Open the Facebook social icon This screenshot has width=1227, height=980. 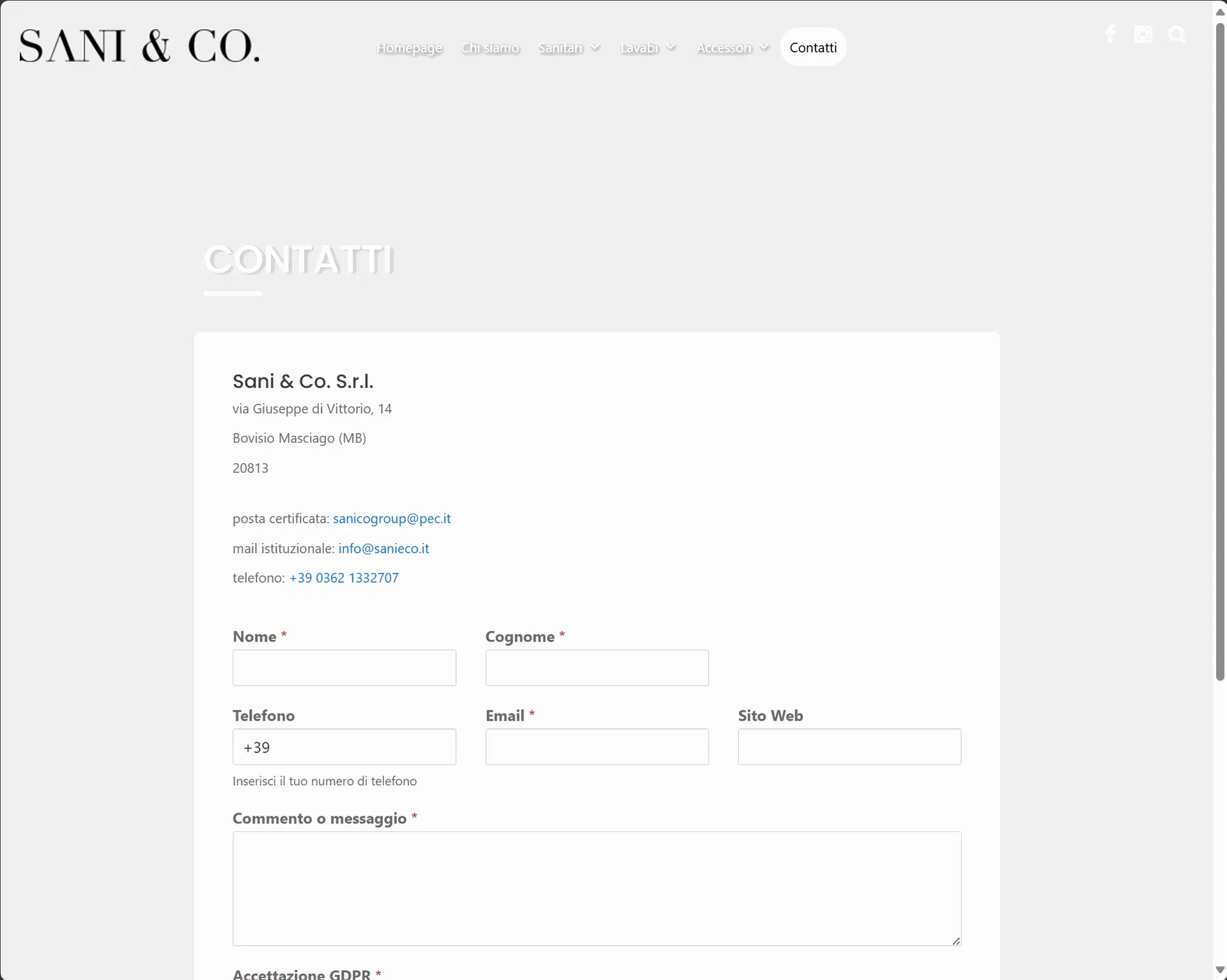click(x=1111, y=34)
